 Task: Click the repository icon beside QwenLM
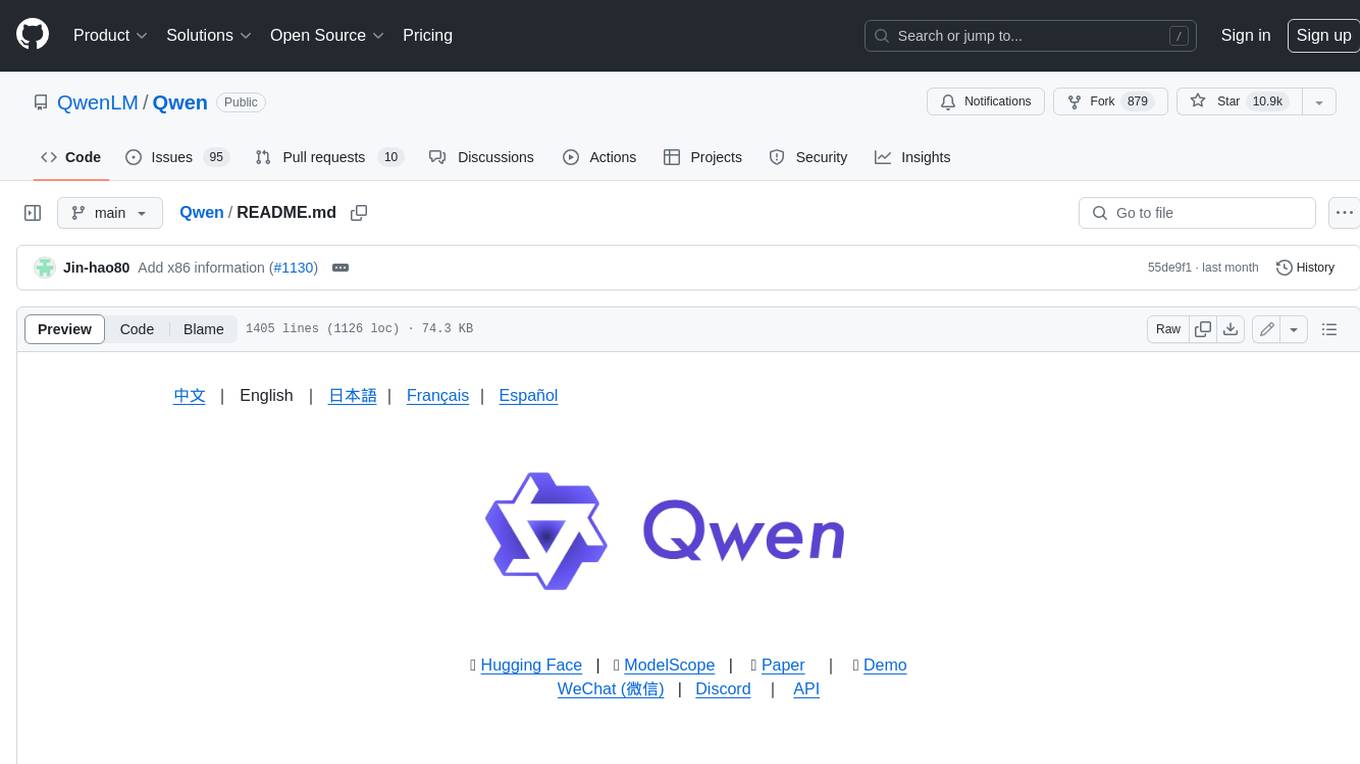[x=40, y=102]
